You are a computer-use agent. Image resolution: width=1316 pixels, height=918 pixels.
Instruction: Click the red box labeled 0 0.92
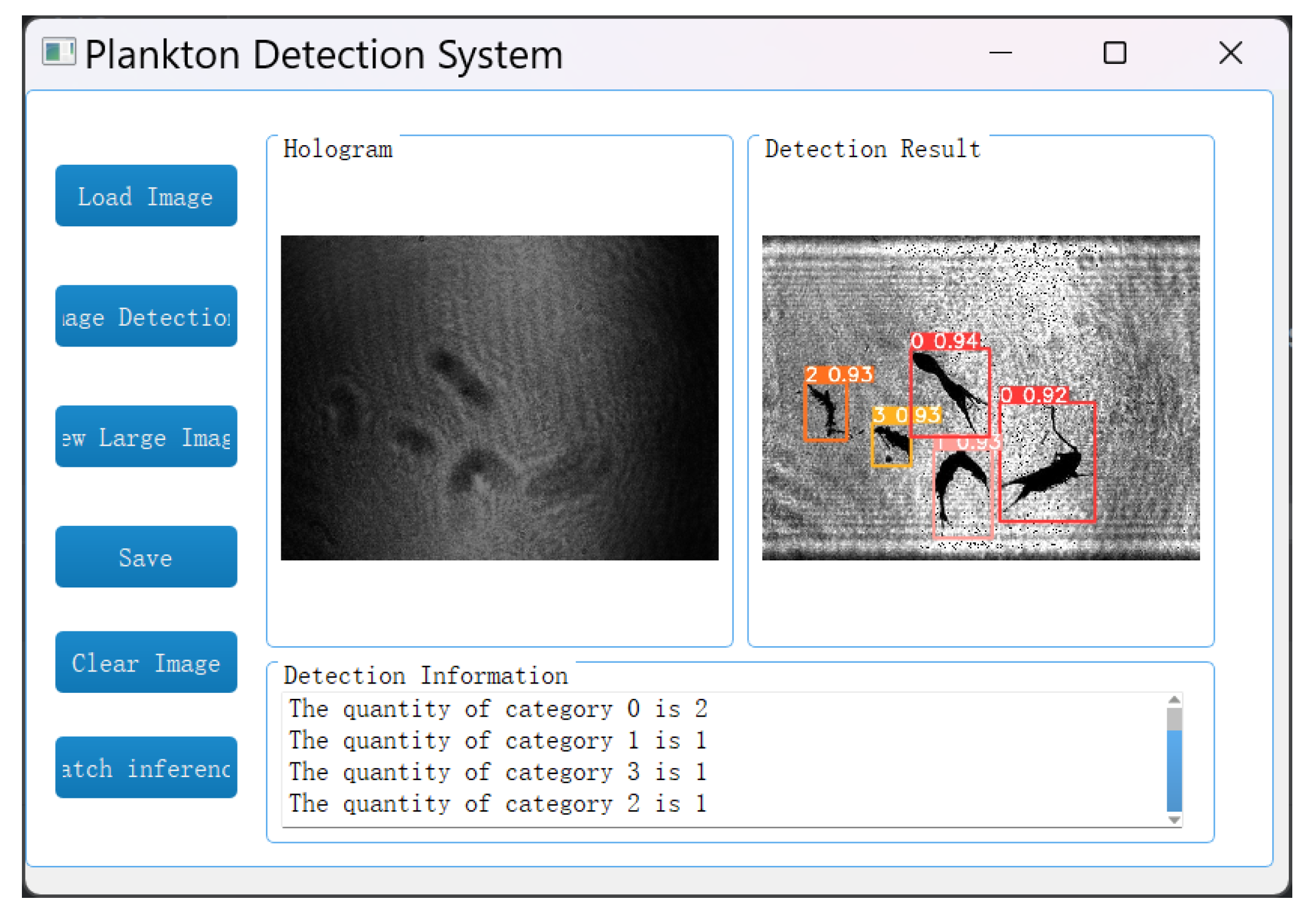[1047, 462]
